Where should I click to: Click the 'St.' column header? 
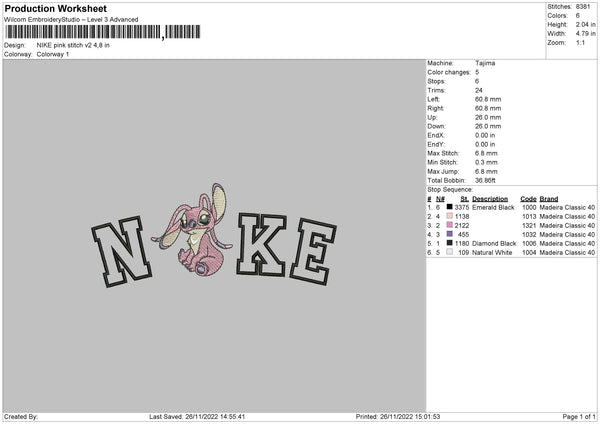pyautogui.click(x=465, y=199)
